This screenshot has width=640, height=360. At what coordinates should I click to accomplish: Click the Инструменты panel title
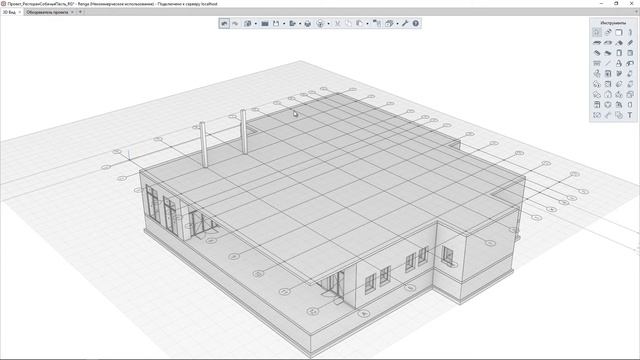pyautogui.click(x=613, y=23)
